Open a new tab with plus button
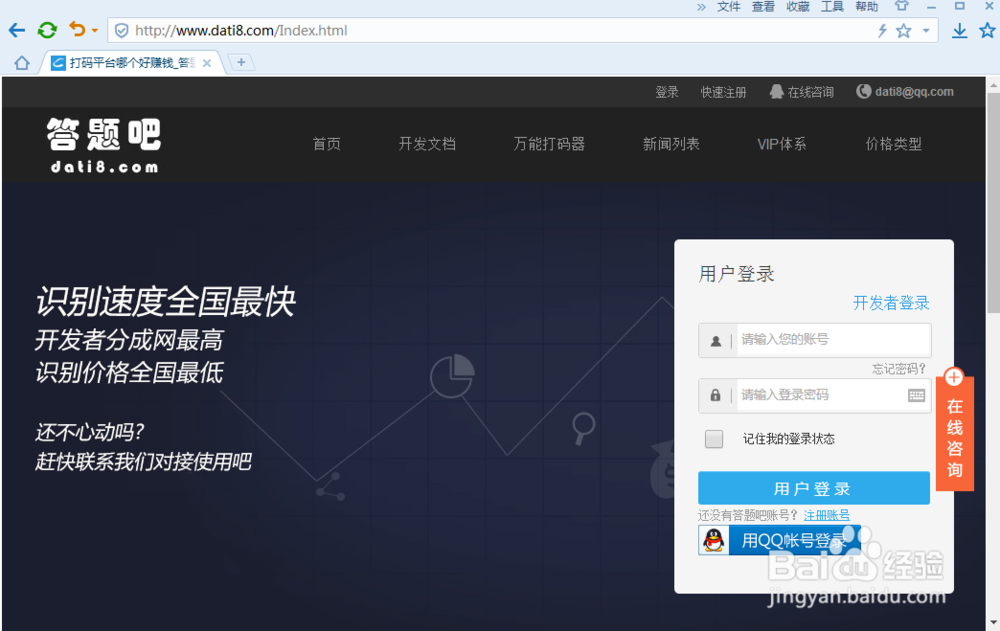Image resolution: width=1000 pixels, height=631 pixels. 241,62
